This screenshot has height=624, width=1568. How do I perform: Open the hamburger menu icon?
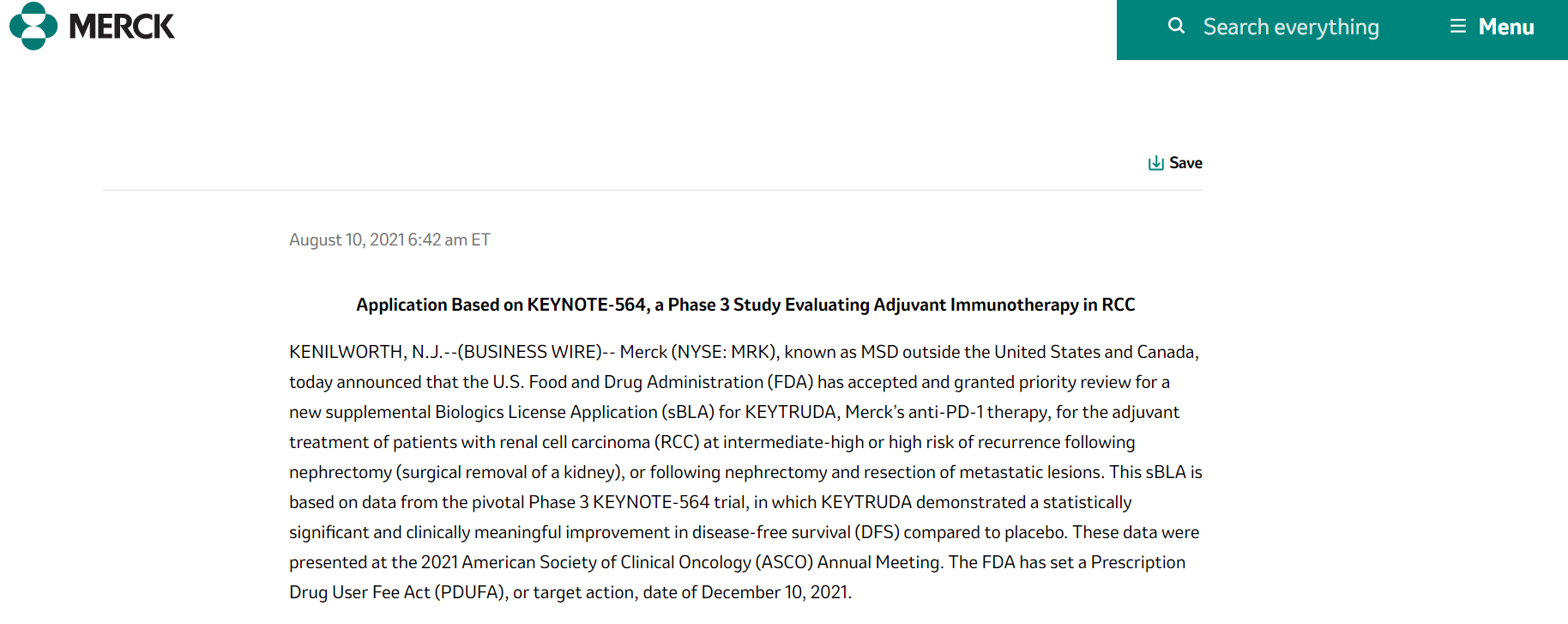pos(1458,27)
